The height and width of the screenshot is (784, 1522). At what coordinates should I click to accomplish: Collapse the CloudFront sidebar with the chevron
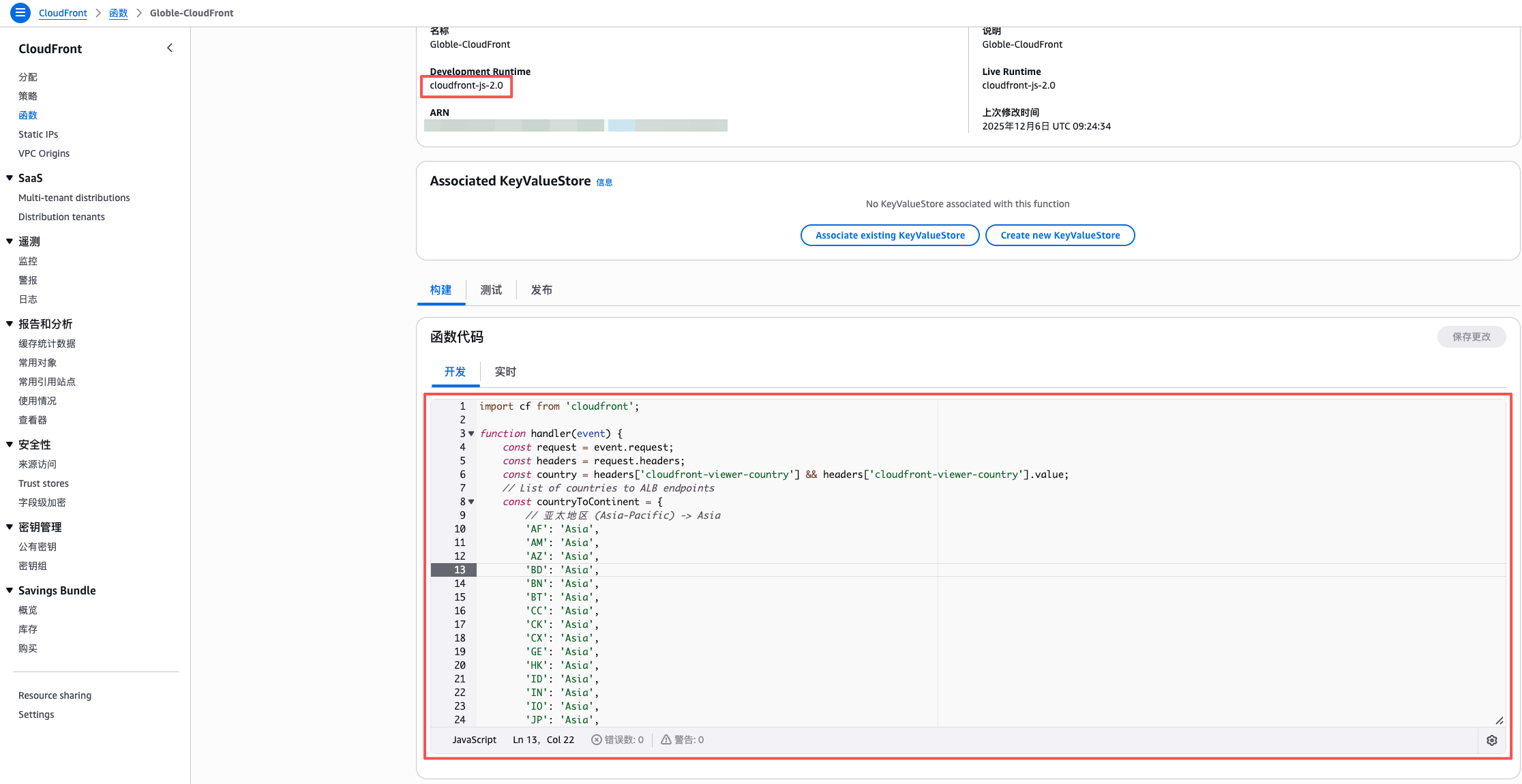pyautogui.click(x=170, y=48)
